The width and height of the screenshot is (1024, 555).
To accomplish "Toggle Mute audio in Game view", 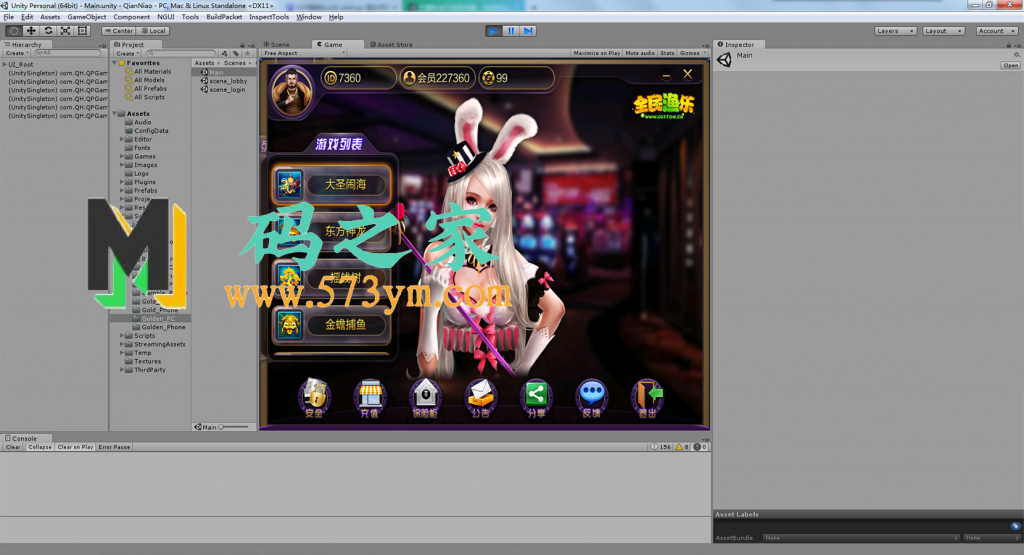I will point(640,54).
